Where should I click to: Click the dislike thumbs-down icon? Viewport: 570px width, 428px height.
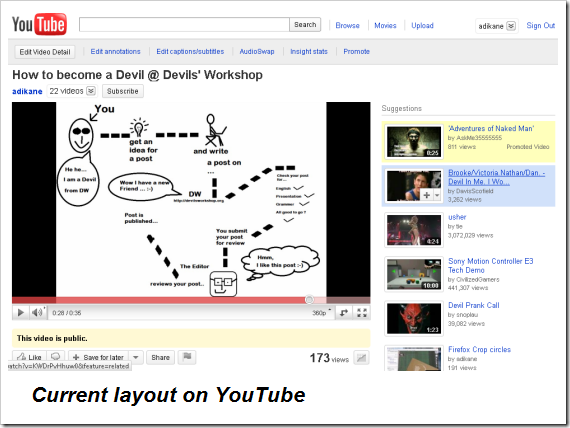click(x=56, y=356)
